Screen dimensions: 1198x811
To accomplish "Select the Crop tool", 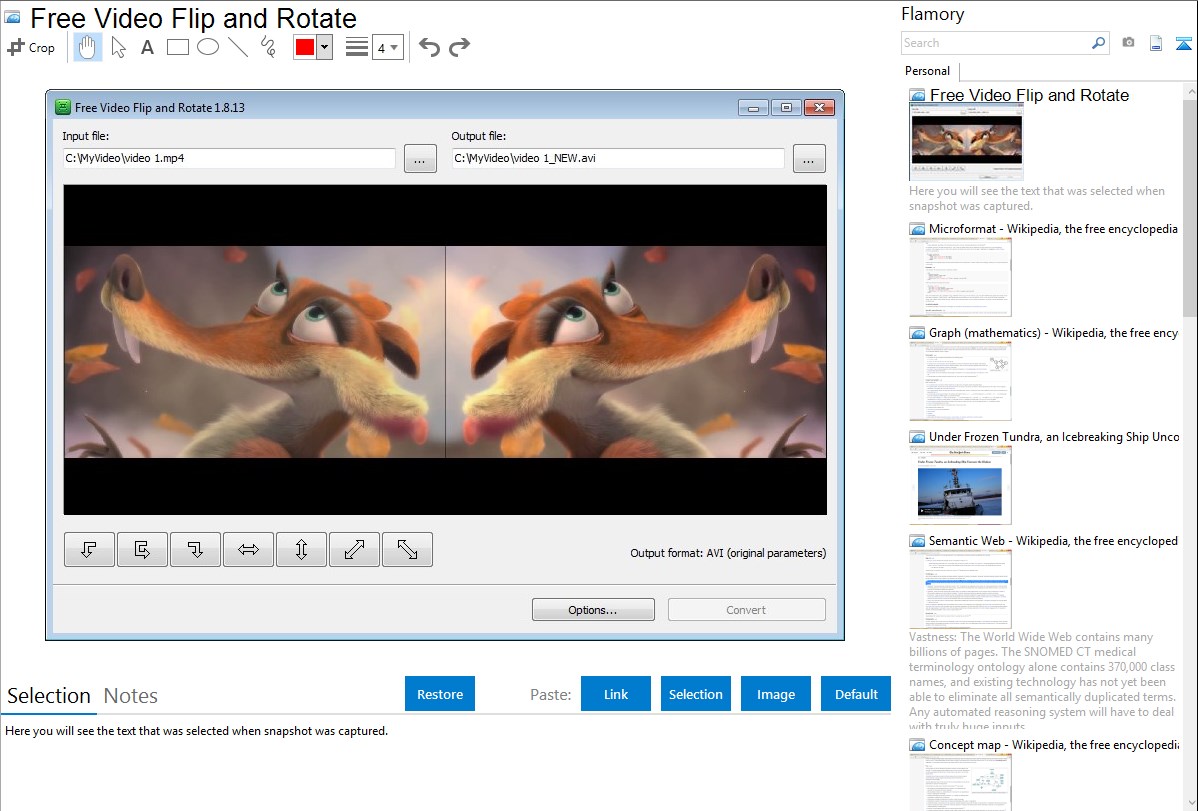I will (x=31, y=47).
